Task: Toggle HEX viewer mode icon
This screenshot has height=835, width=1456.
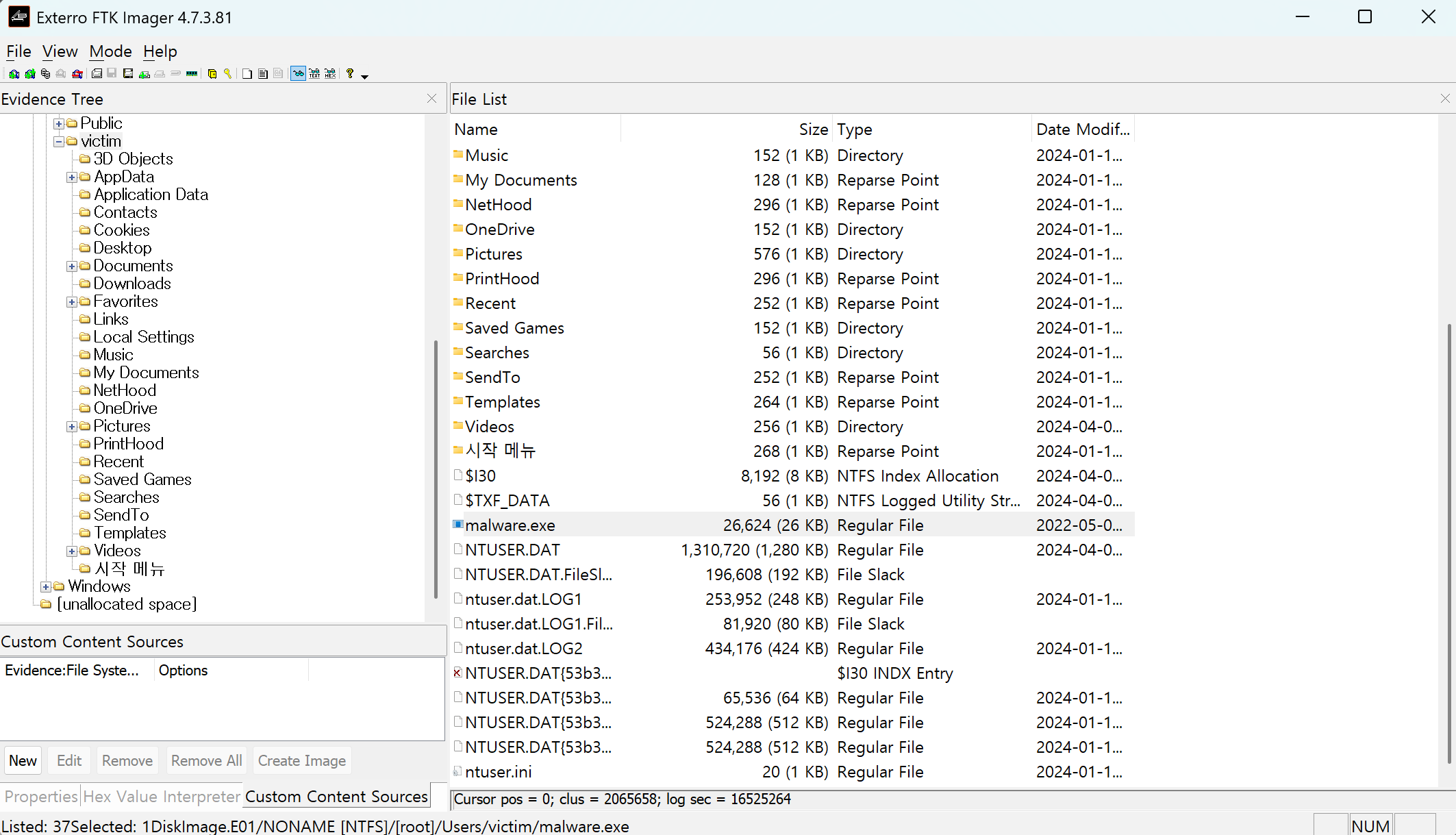Action: [330, 74]
